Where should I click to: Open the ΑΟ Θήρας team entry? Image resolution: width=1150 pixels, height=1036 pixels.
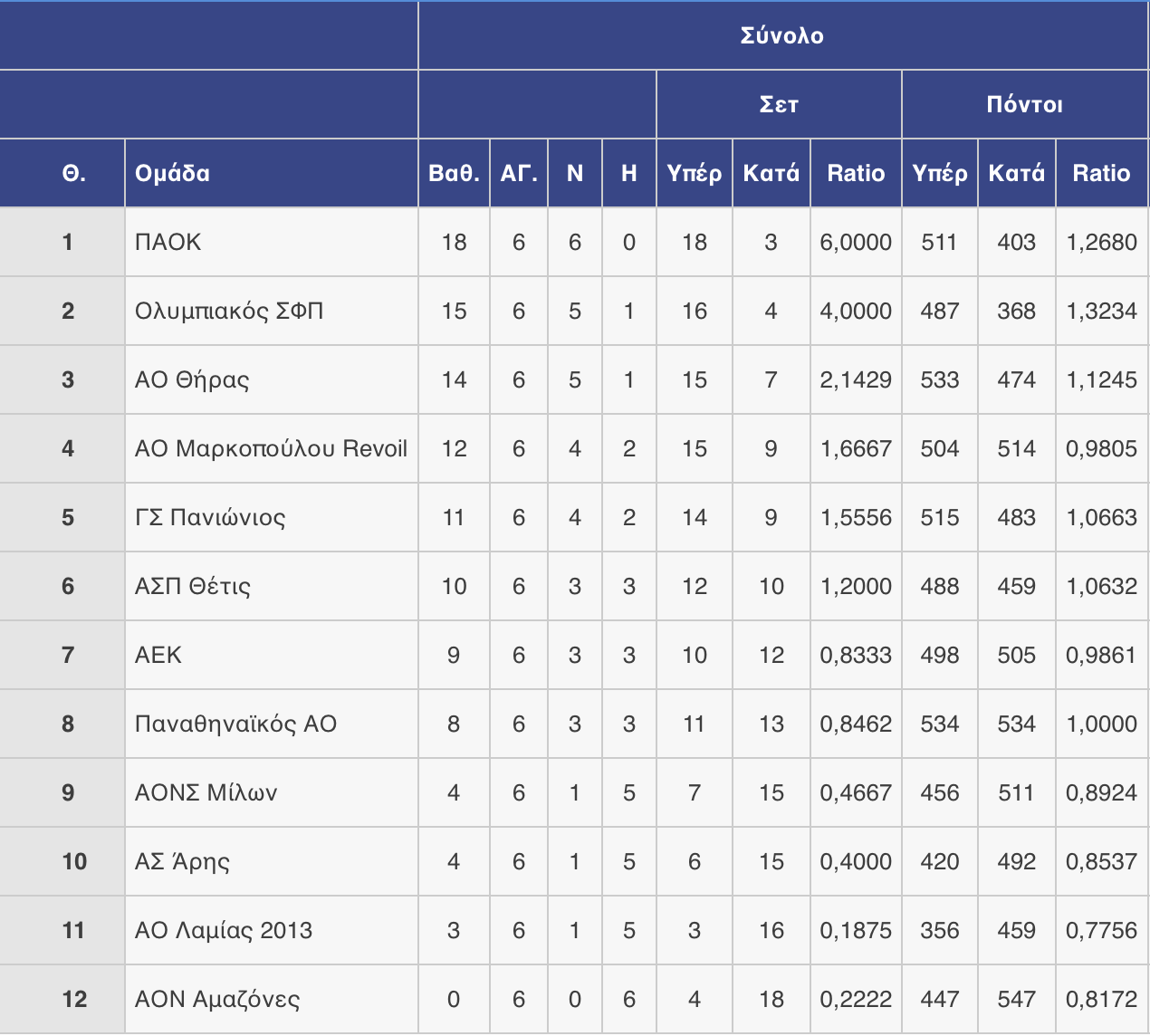coord(192,379)
